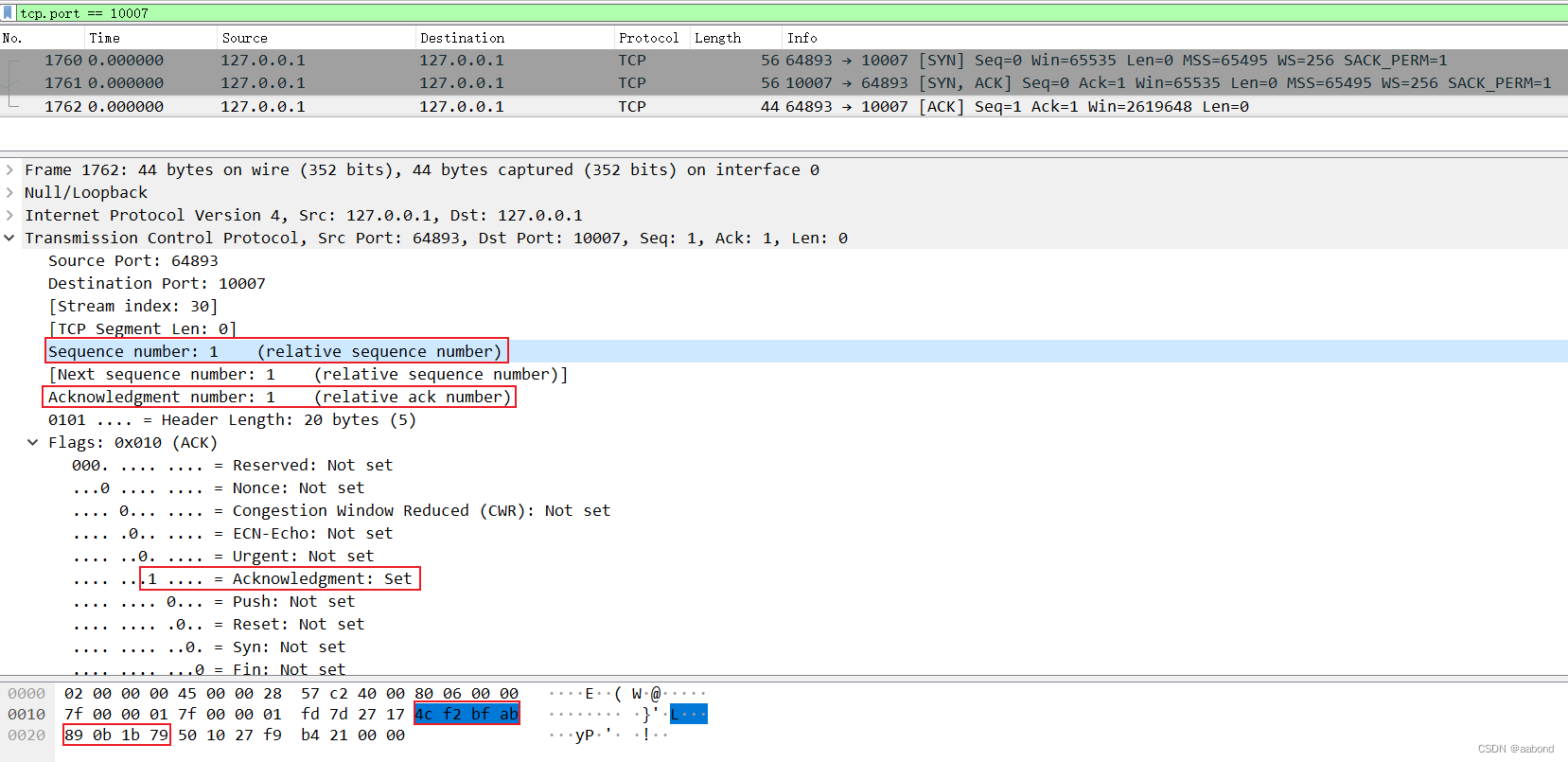Collapse the Flags: 0x010 (ACK) node
1568x762 pixels.
33,443
